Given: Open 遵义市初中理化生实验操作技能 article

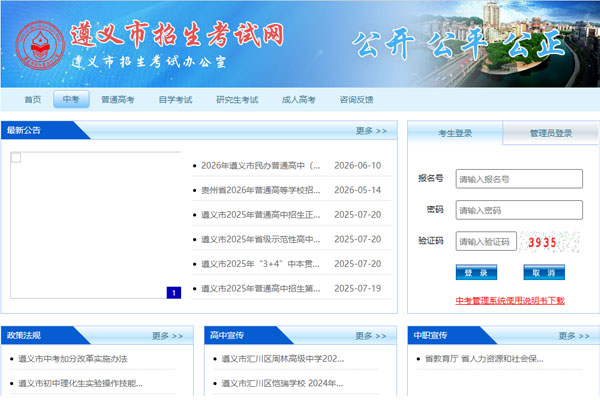Looking at the screenshot, I should (x=80, y=383).
